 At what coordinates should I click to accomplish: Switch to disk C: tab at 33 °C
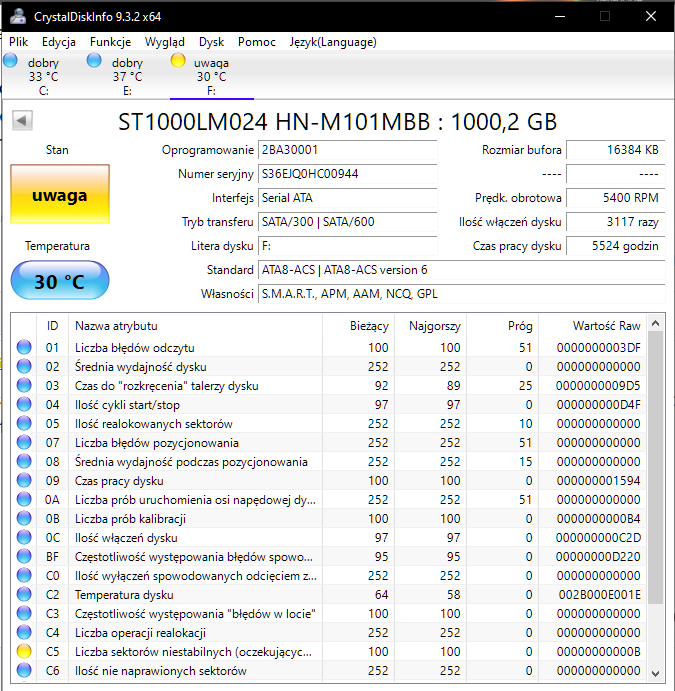(43, 76)
